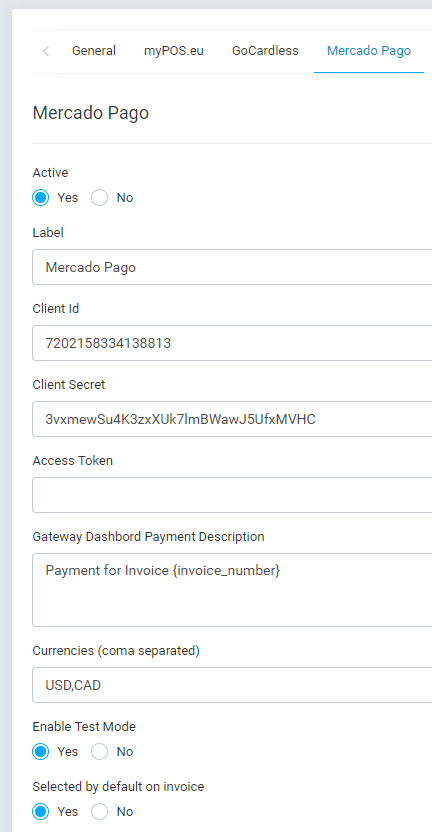Open the General tab
The width and height of the screenshot is (432, 832).
94,51
